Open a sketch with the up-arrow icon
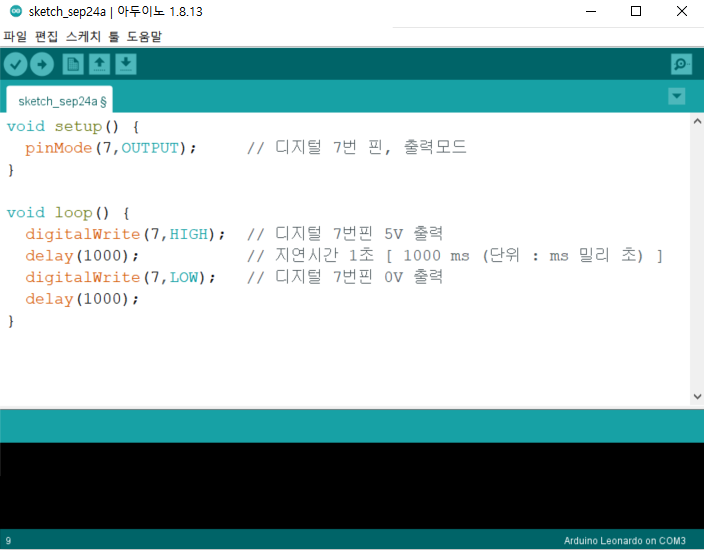704x550 pixels. pyautogui.click(x=99, y=64)
